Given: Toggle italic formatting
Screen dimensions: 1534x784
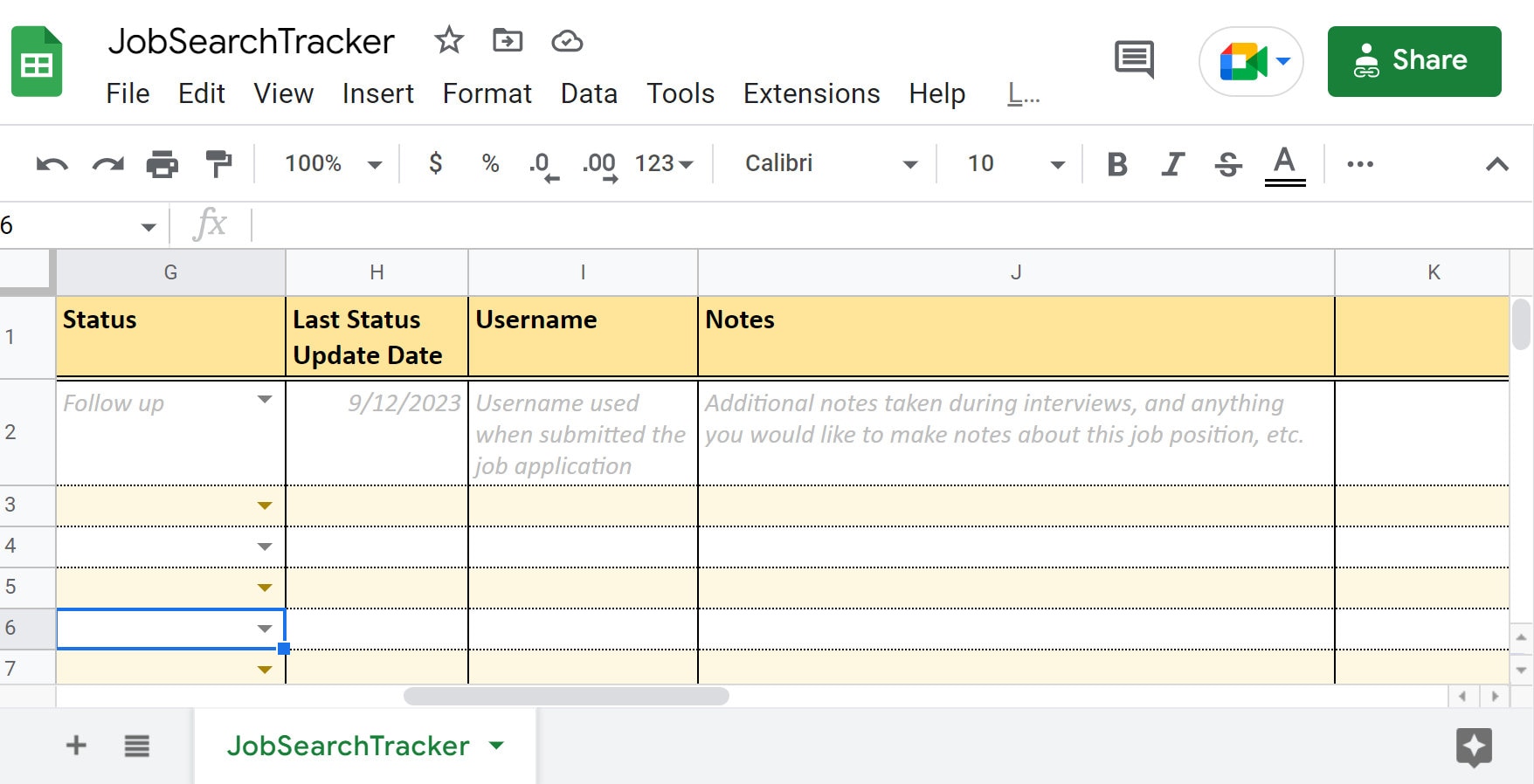Looking at the screenshot, I should coord(1172,164).
